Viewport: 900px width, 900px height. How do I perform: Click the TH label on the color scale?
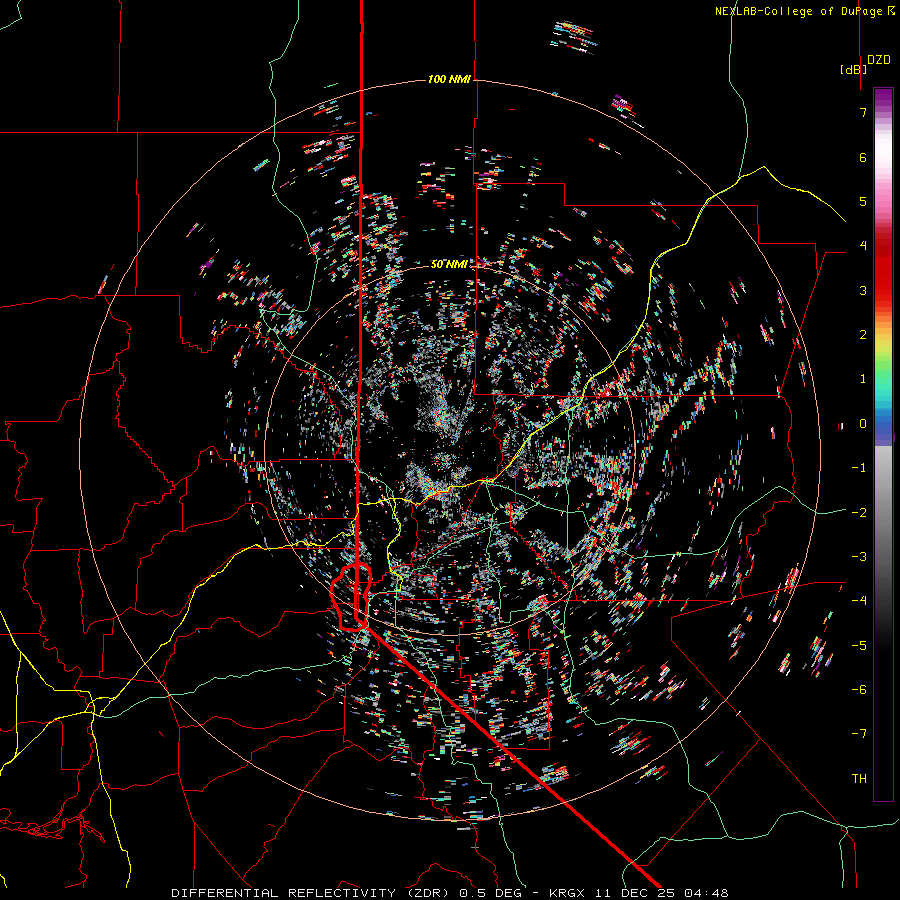click(x=859, y=779)
